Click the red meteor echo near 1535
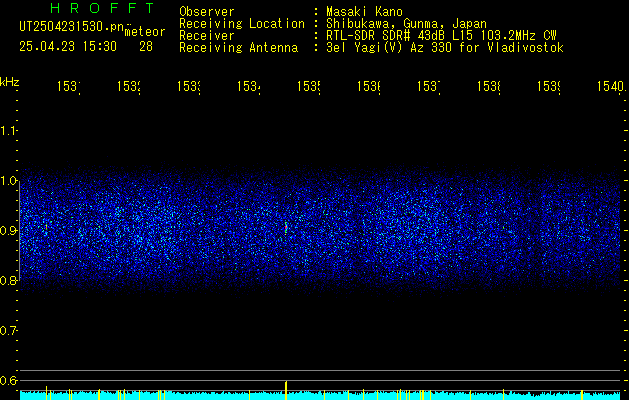 pos(286,227)
